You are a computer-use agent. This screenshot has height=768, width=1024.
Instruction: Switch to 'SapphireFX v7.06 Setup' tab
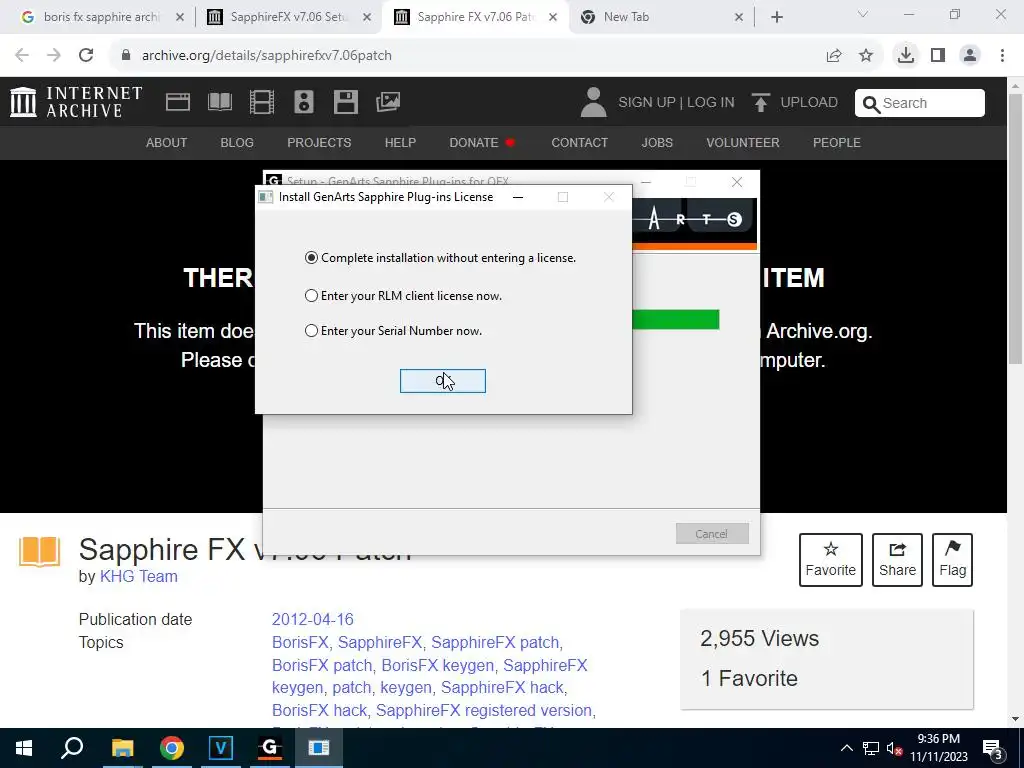[x=287, y=17]
